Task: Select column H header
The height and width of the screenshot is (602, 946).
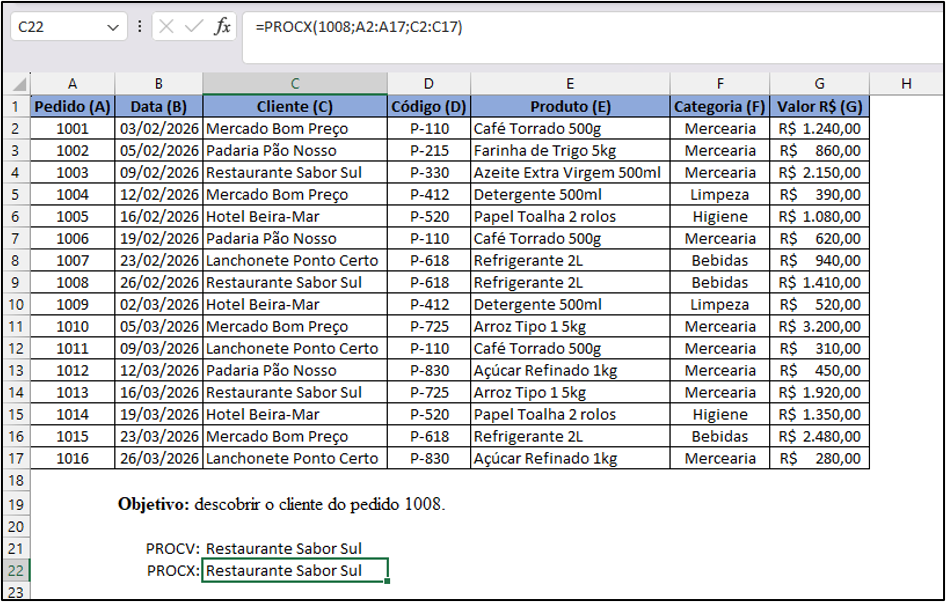Action: pyautogui.click(x=906, y=84)
